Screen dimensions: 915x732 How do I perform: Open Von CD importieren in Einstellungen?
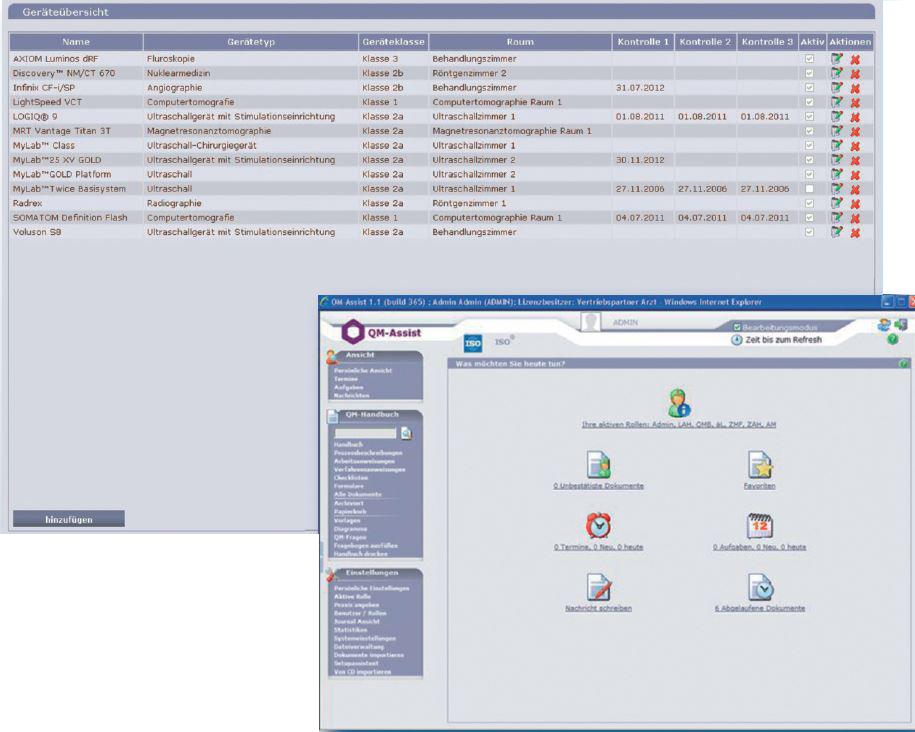pos(362,672)
